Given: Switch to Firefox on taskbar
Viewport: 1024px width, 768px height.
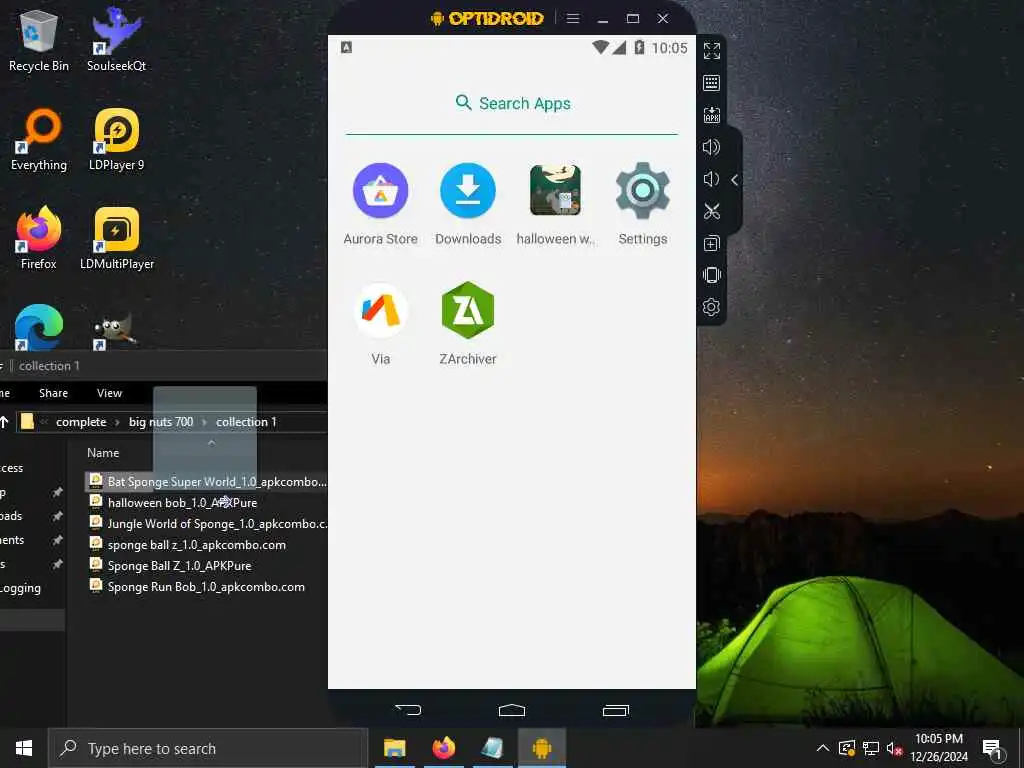Looking at the screenshot, I should tap(443, 748).
